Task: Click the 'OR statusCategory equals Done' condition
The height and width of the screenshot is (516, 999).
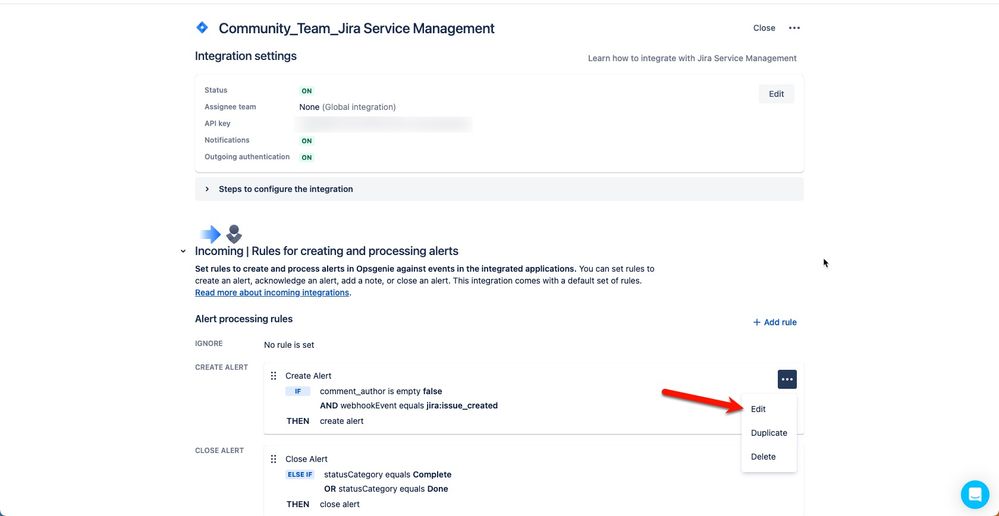Action: click(384, 489)
